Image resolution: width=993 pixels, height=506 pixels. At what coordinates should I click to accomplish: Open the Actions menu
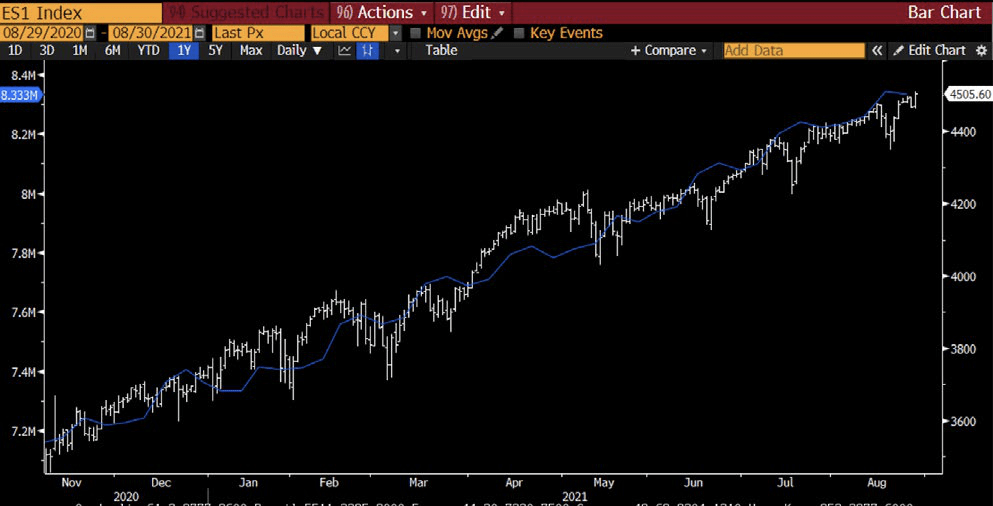tap(383, 12)
